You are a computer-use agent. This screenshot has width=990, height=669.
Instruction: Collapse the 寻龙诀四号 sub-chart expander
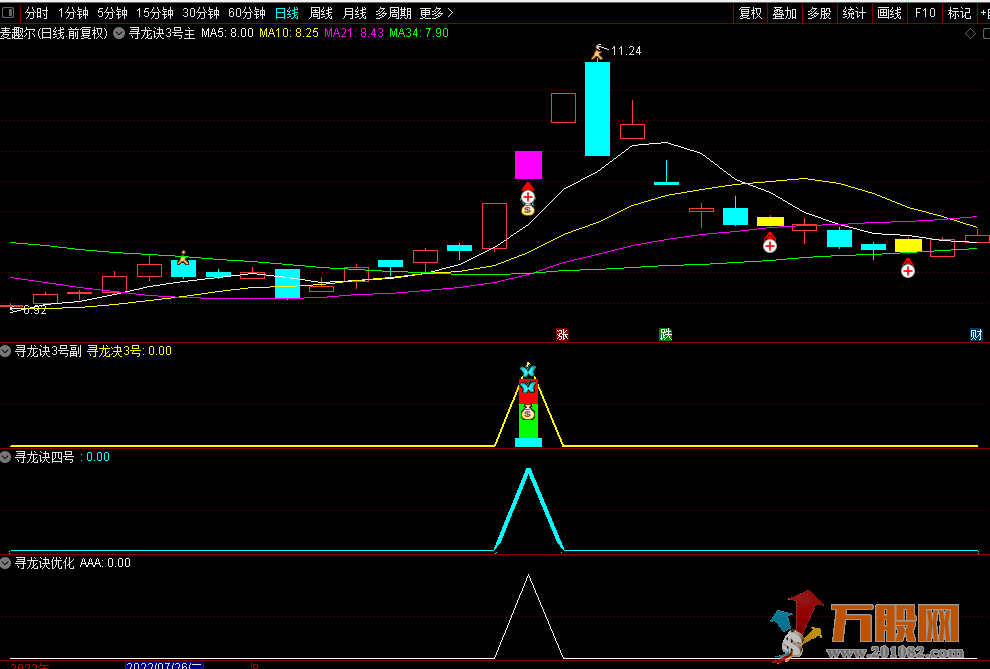tap(6, 457)
